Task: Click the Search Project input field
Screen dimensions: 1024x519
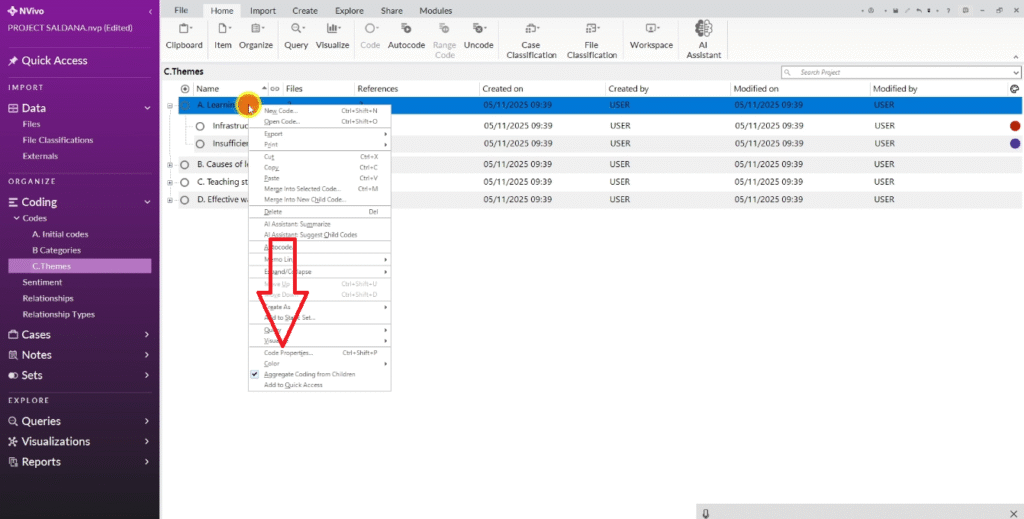Action: 900,73
